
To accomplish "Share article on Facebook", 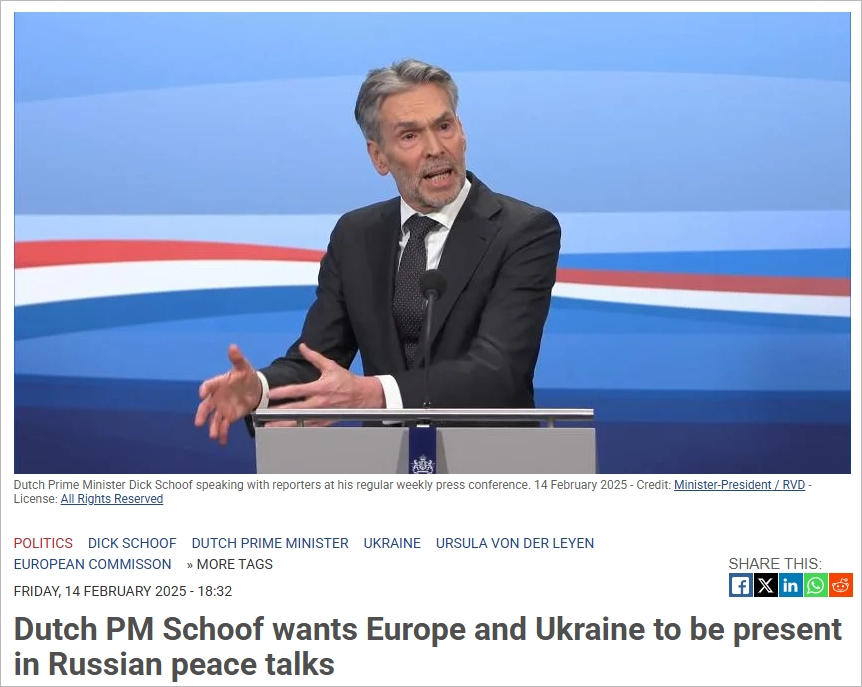I will (x=741, y=585).
